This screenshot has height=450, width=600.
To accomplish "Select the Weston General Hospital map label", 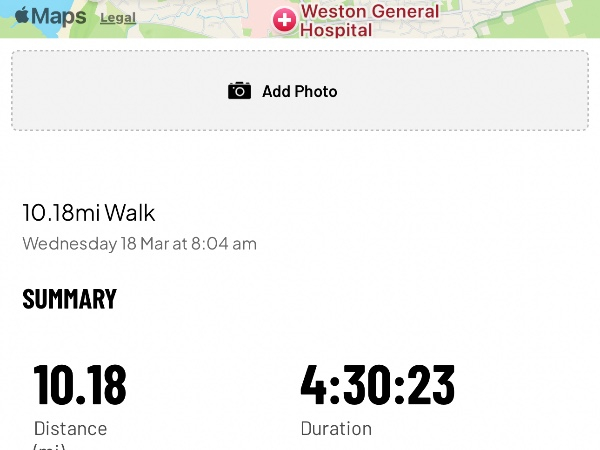I will pyautogui.click(x=370, y=21).
